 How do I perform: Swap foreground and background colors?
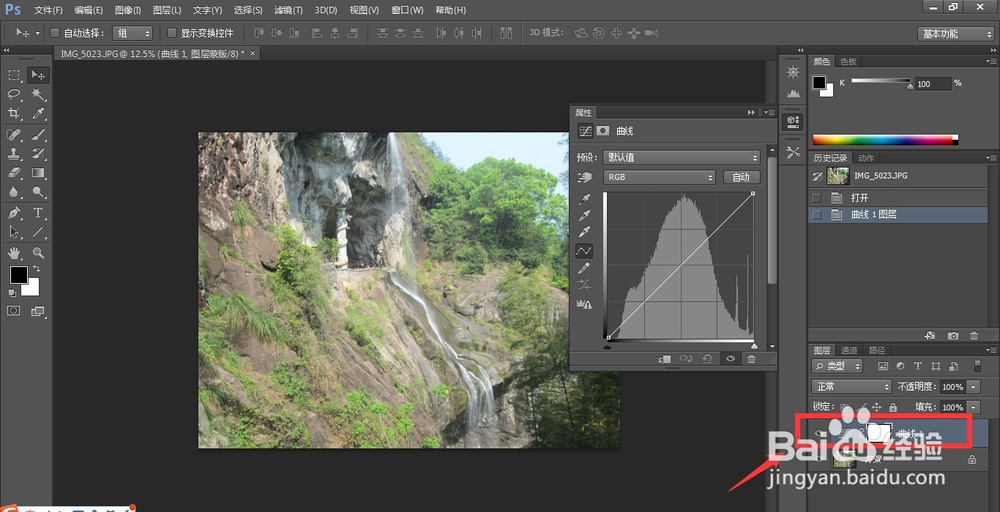pyautogui.click(x=36, y=269)
